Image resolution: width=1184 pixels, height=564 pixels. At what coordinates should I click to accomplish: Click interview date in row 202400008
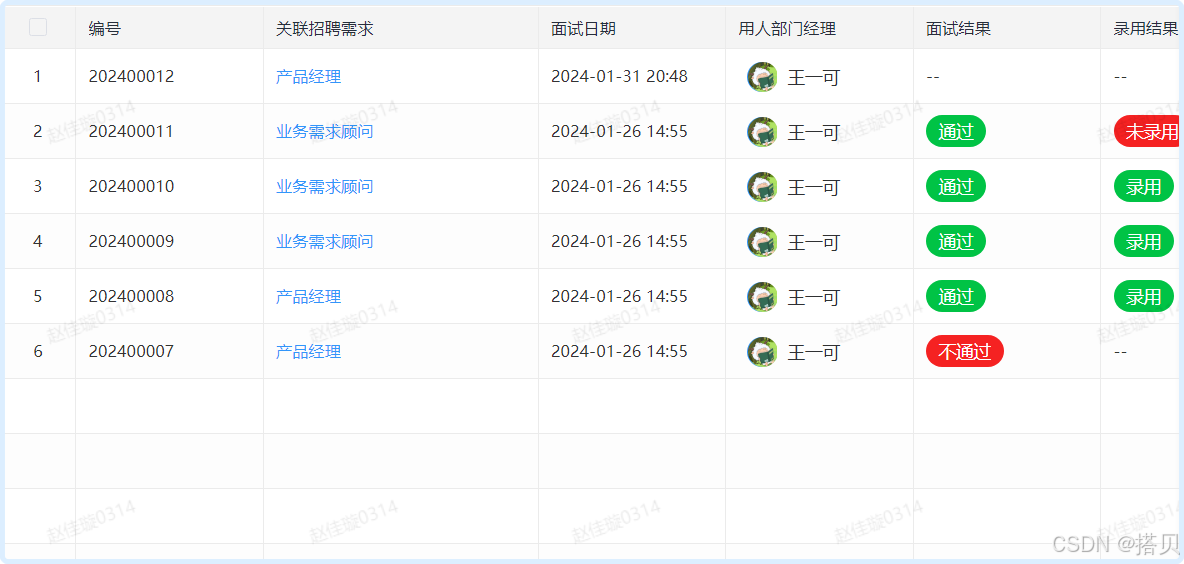coord(619,297)
